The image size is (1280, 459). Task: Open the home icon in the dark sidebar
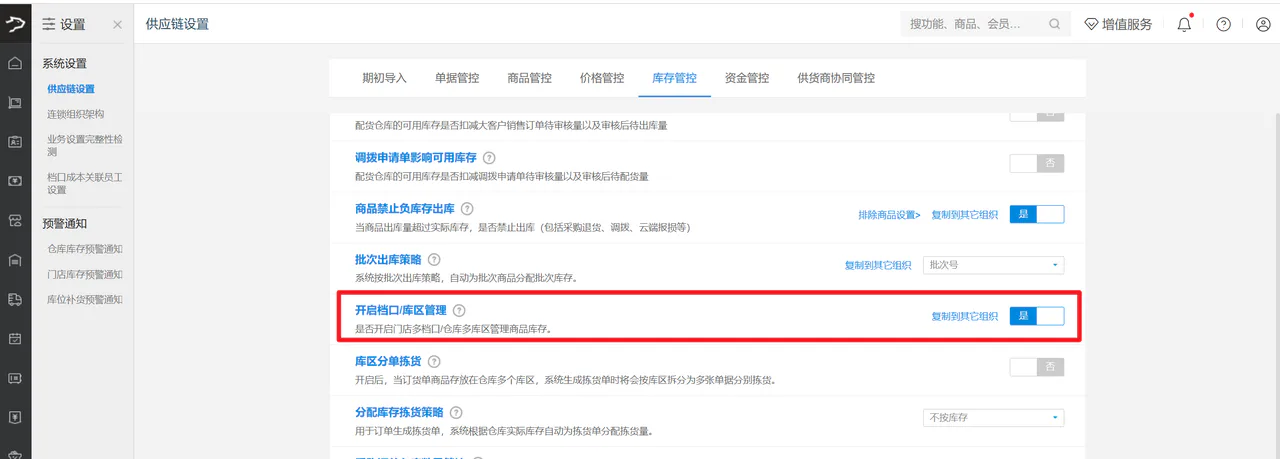click(15, 64)
